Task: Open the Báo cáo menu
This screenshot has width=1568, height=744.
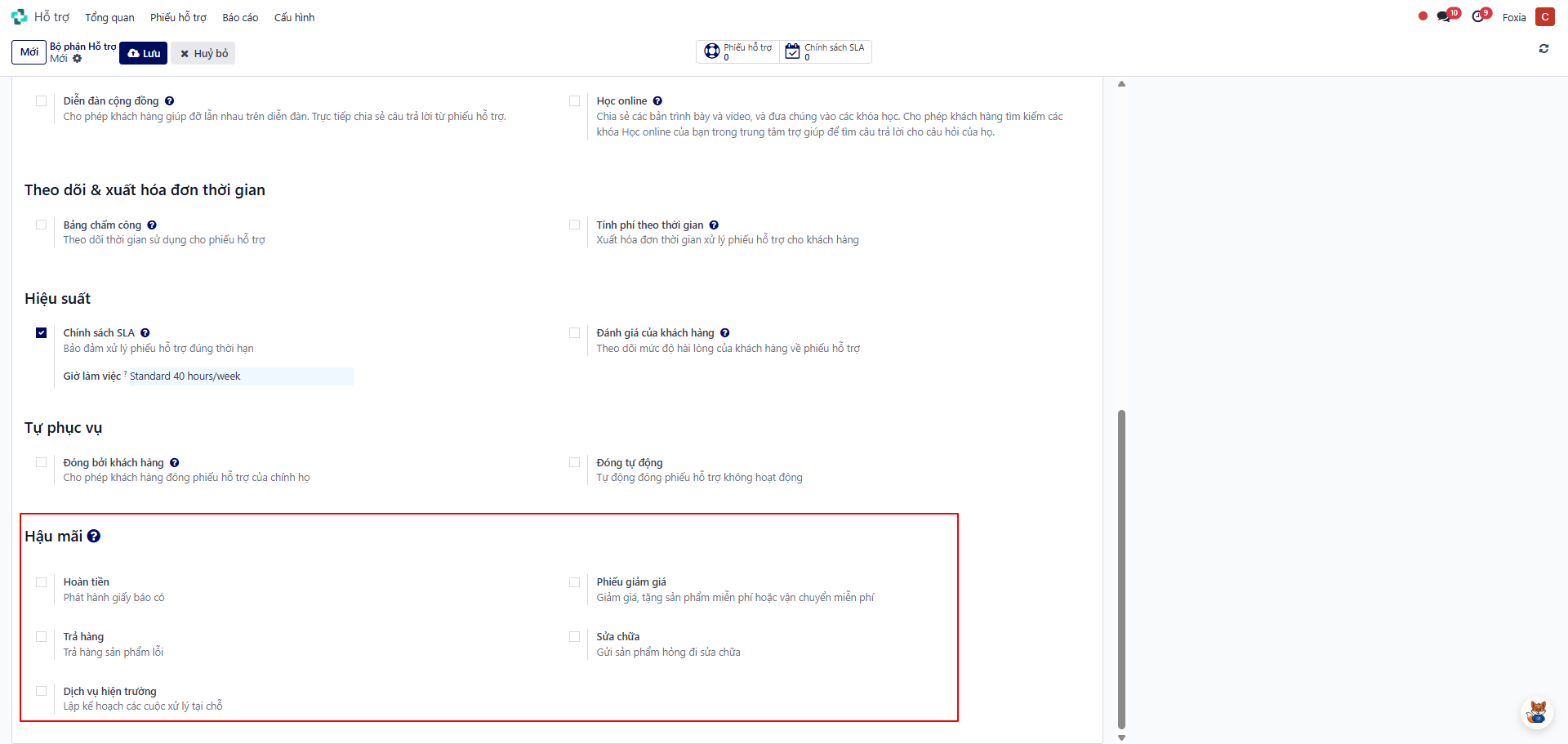Action: [240, 17]
